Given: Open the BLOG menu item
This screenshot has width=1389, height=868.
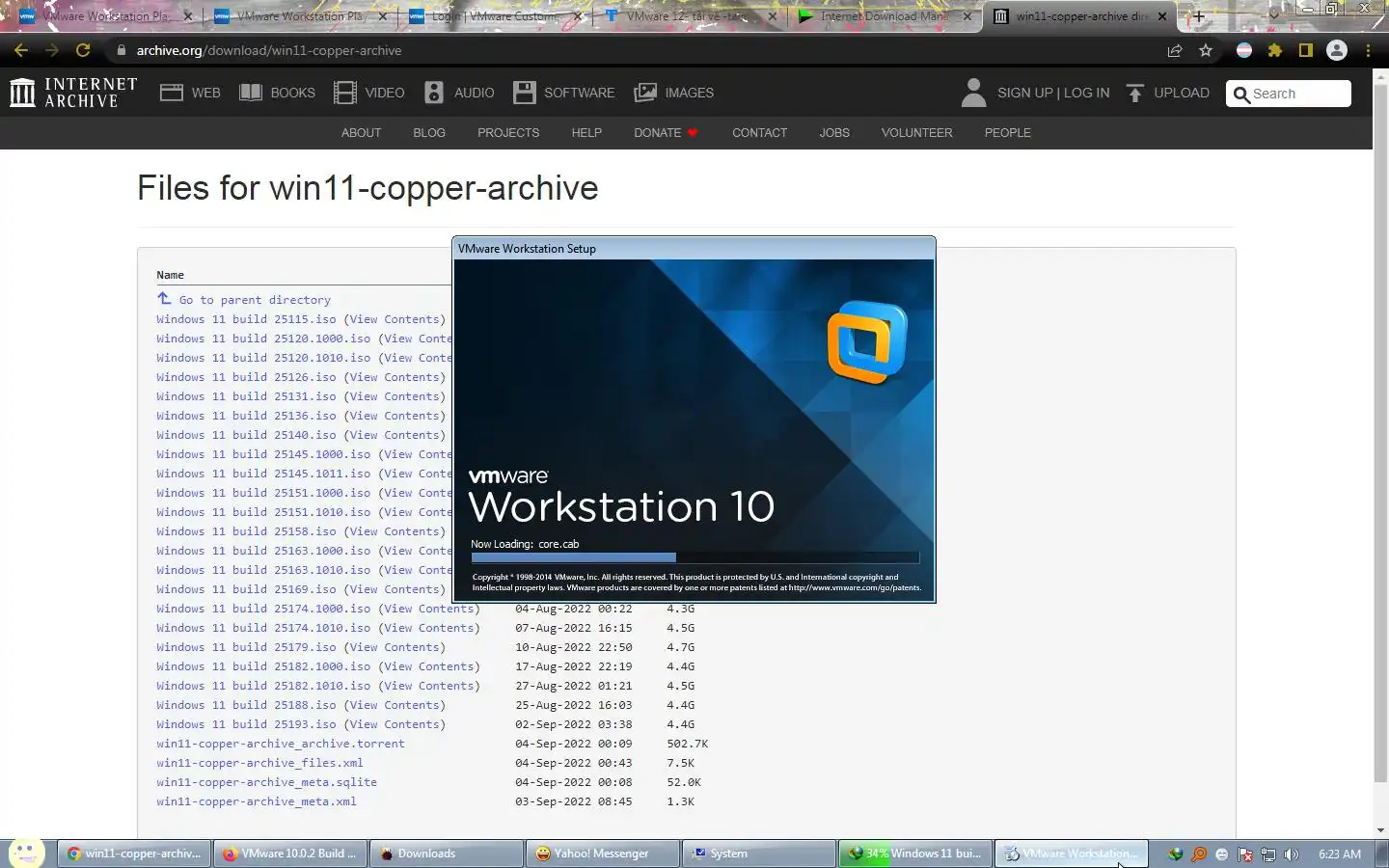Looking at the screenshot, I should (x=429, y=133).
